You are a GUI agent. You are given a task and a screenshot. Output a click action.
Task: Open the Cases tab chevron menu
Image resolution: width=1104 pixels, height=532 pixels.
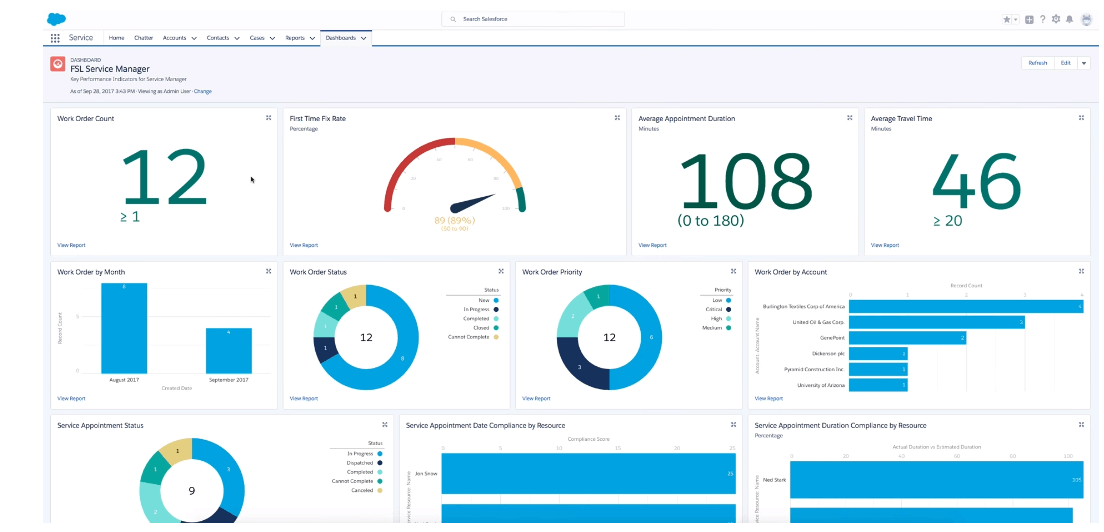[271, 38]
